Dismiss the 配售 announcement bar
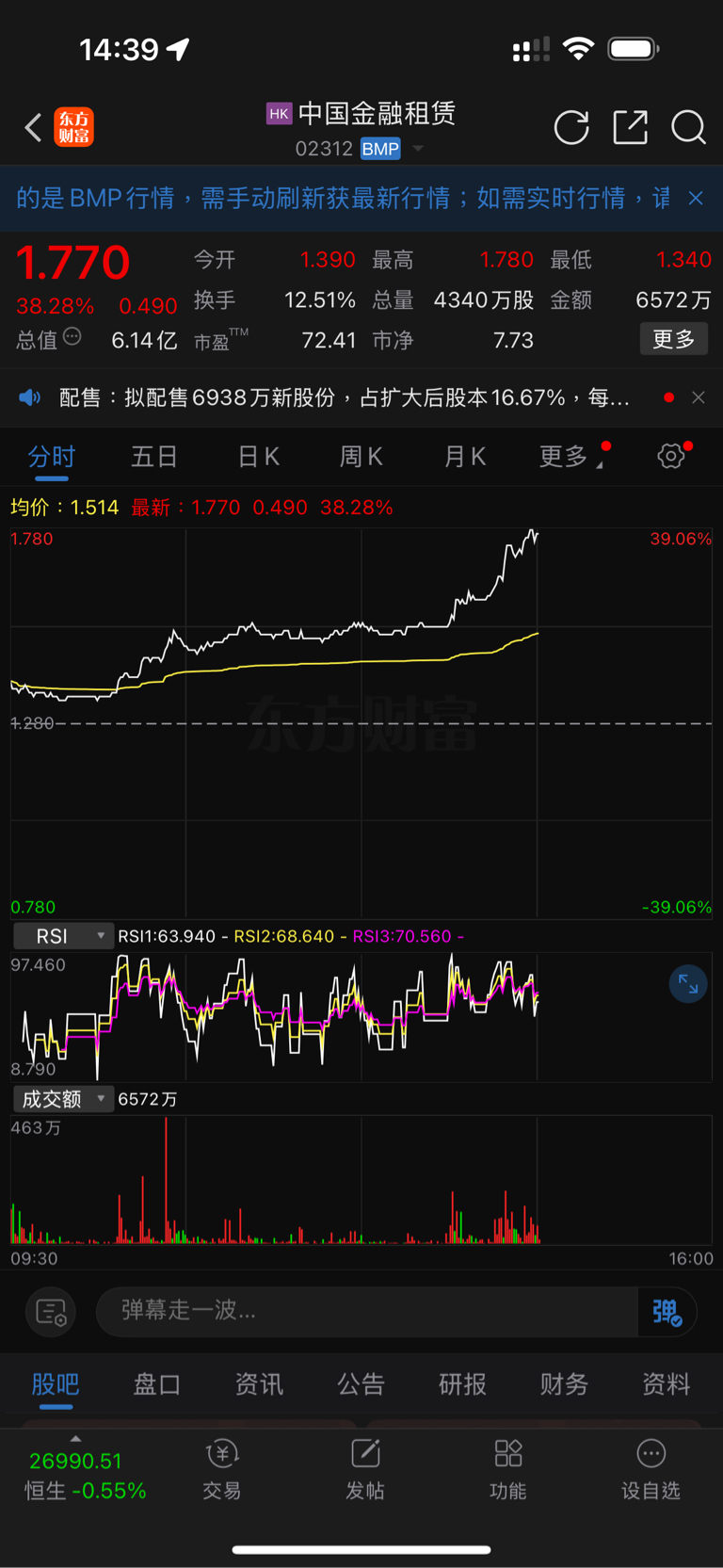723x1568 pixels. coord(699,397)
